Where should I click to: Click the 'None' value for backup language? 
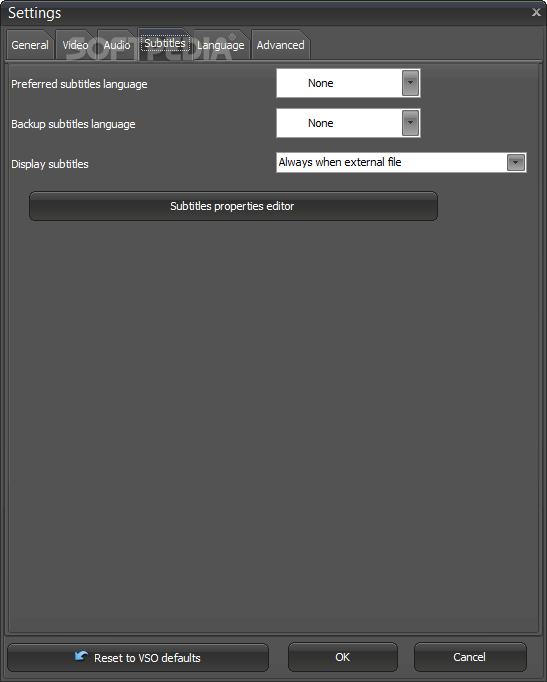320,123
